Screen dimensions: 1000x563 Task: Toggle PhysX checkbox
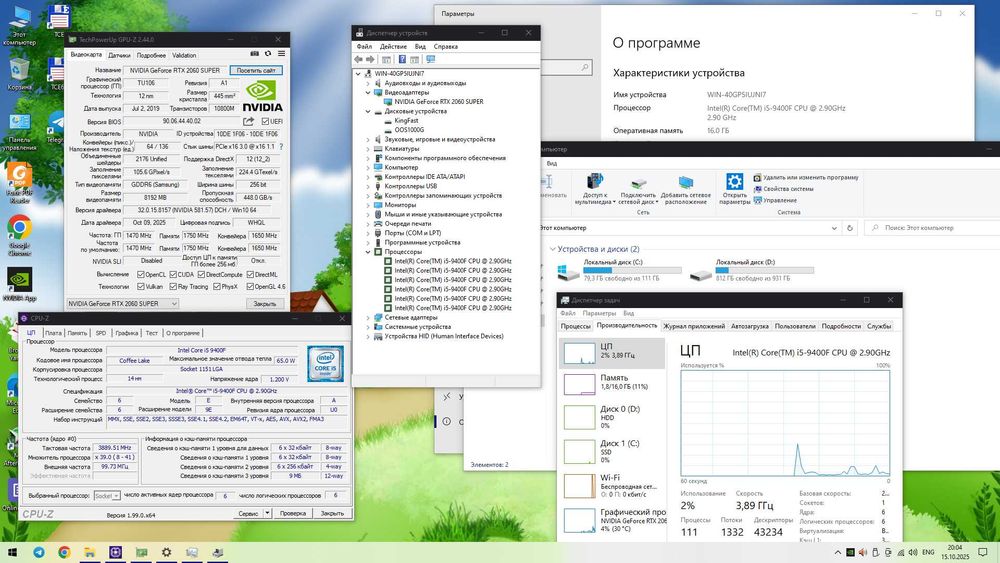click(217, 287)
